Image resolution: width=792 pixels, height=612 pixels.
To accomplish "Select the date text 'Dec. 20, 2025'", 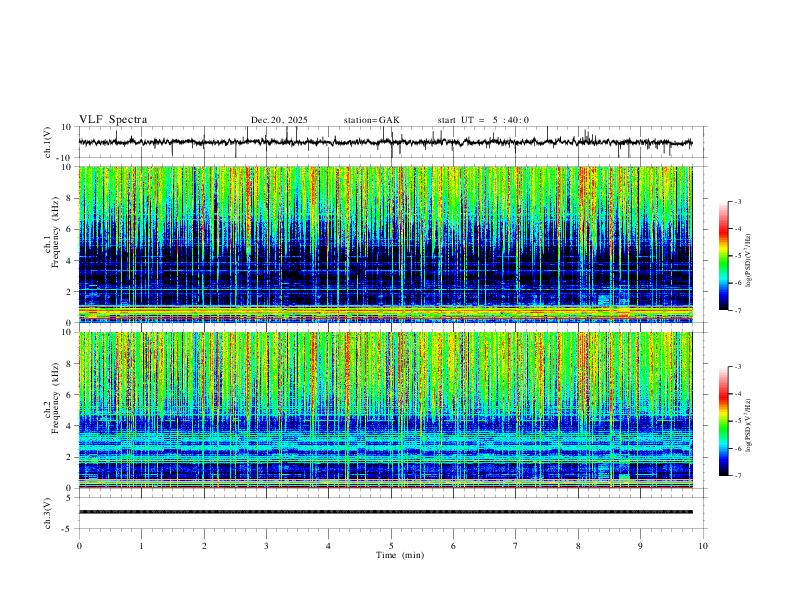I will point(279,120).
